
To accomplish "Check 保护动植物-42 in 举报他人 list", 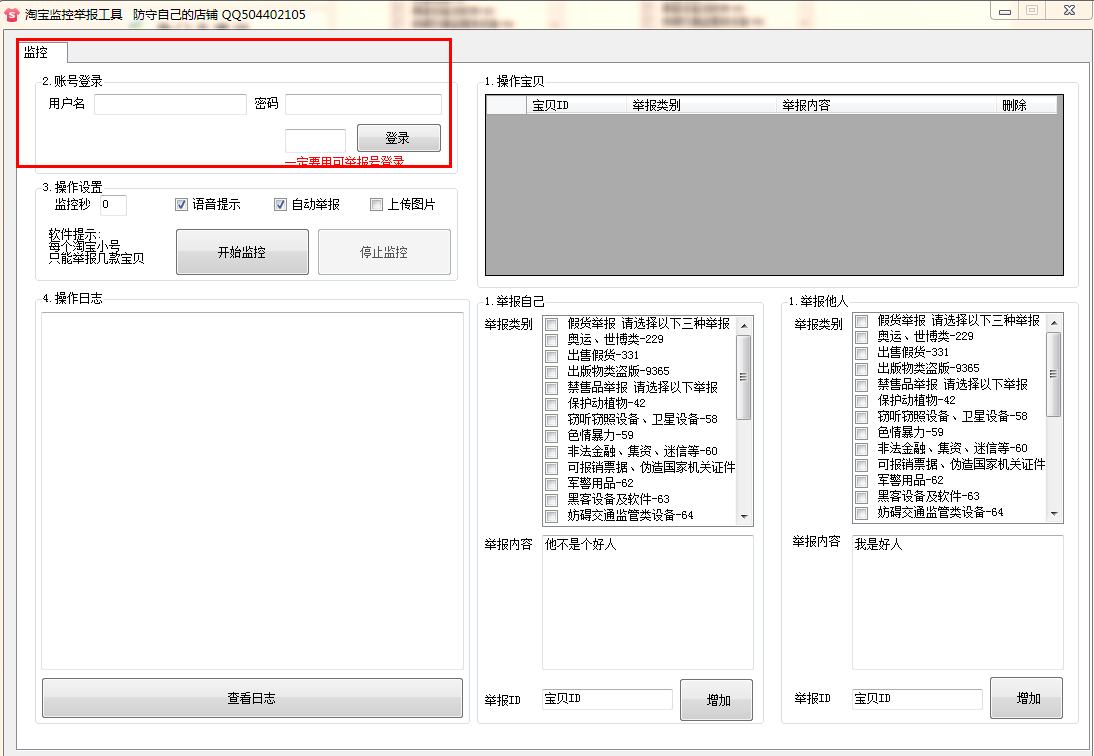I will pos(862,402).
